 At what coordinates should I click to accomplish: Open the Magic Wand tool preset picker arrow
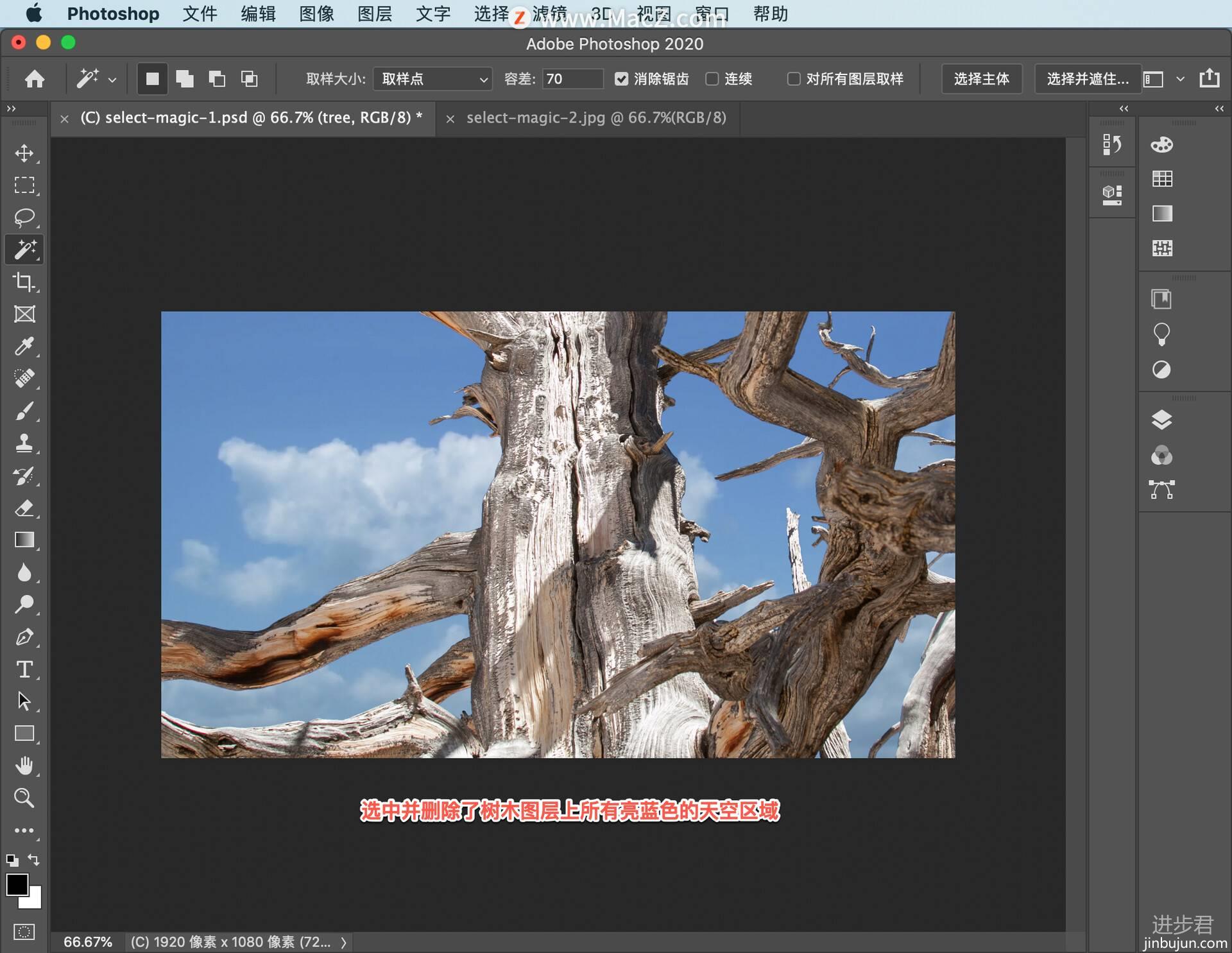pyautogui.click(x=112, y=80)
